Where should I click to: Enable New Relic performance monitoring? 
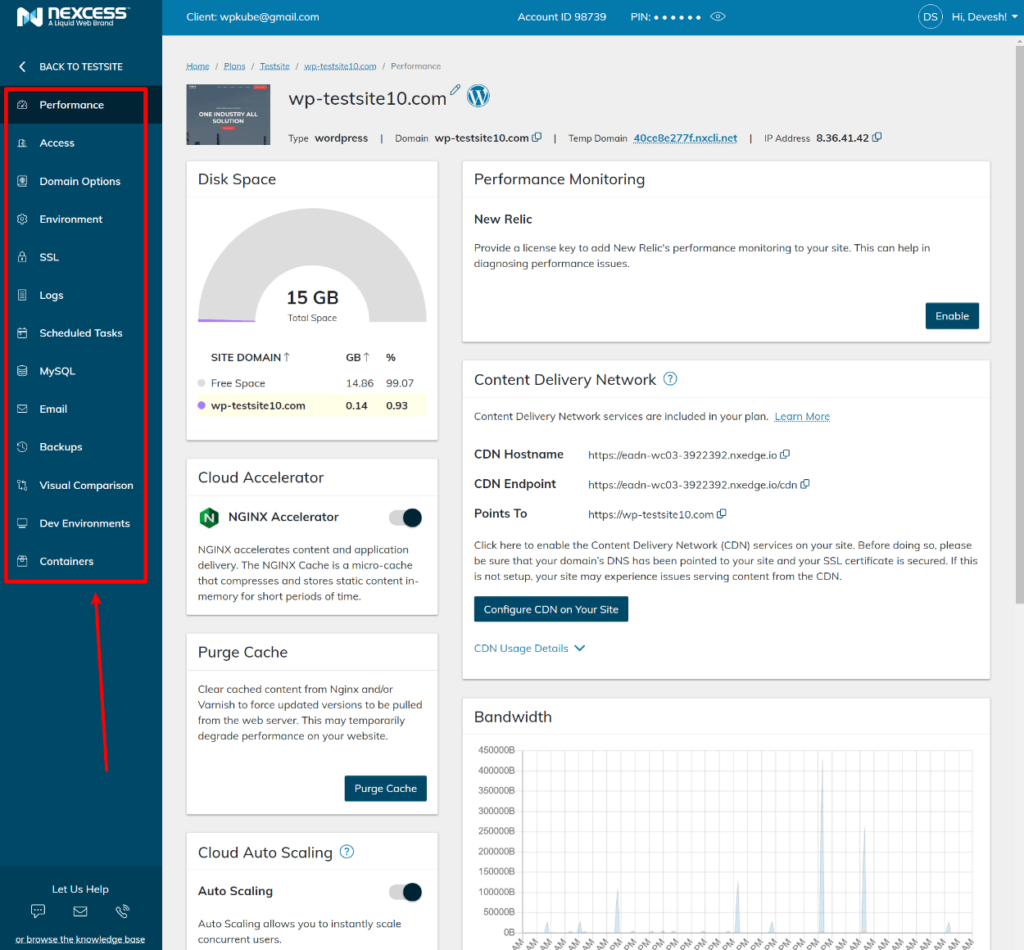pyautogui.click(x=952, y=315)
